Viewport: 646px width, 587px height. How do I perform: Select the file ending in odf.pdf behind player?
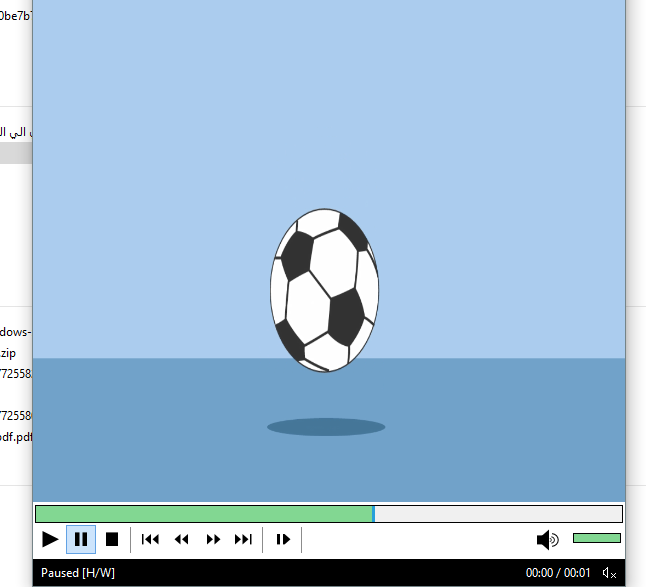click(x=16, y=437)
